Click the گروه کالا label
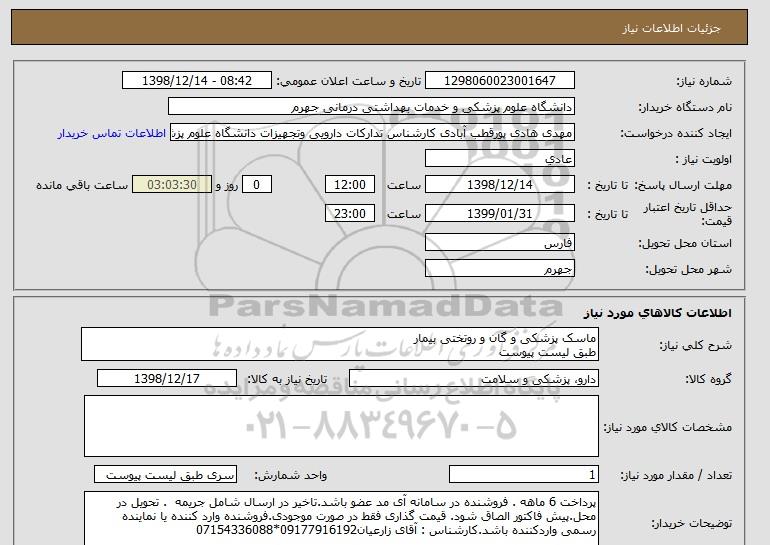Image resolution: width=770 pixels, height=545 pixels. [x=709, y=379]
